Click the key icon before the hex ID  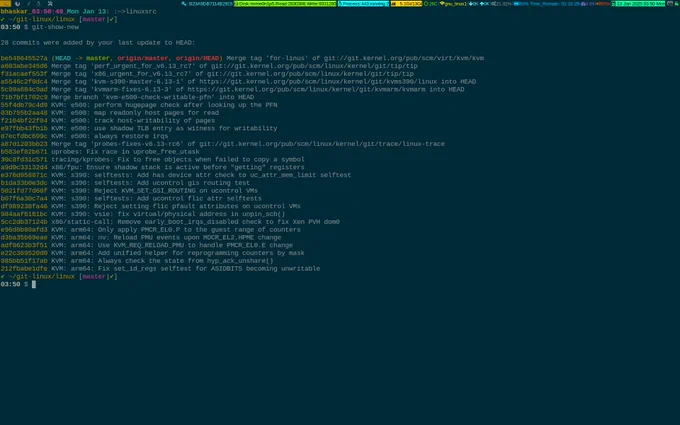(184, 3)
